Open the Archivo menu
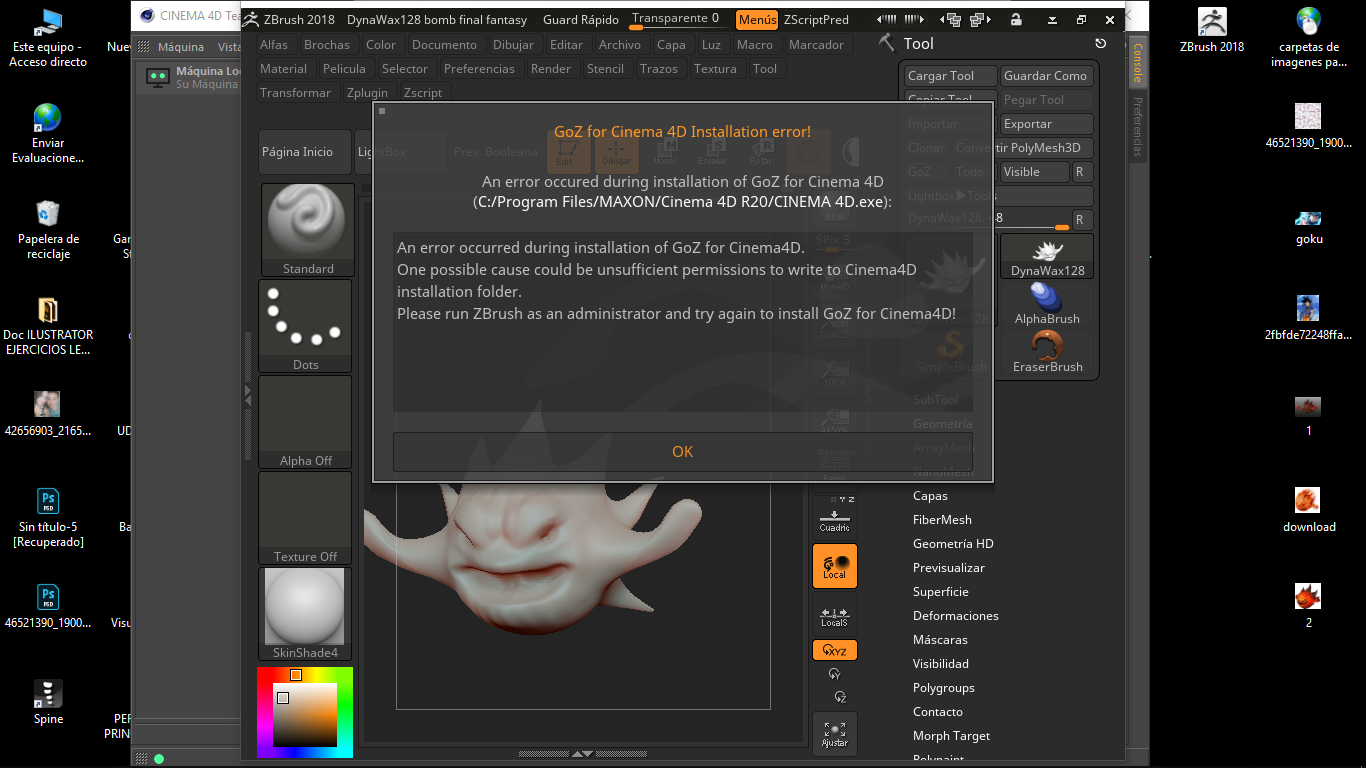The width and height of the screenshot is (1366, 768). click(x=620, y=45)
